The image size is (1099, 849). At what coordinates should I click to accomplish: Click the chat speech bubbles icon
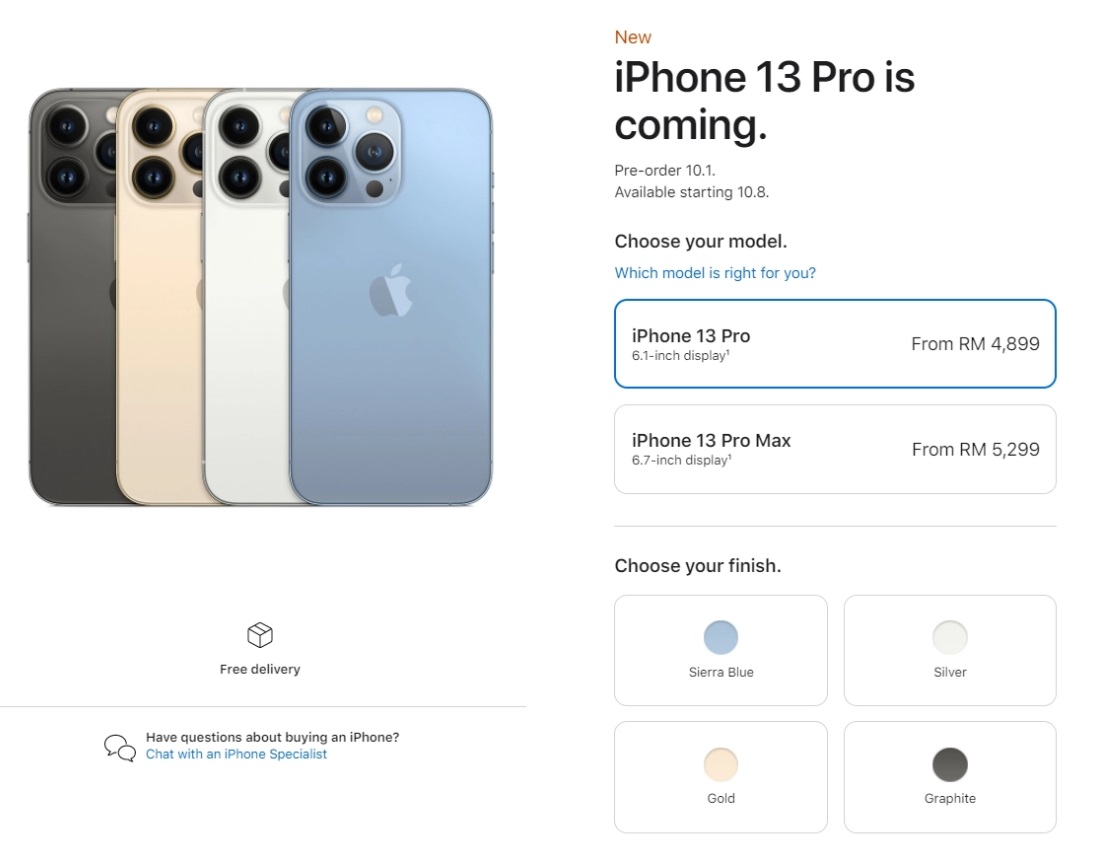(x=120, y=747)
